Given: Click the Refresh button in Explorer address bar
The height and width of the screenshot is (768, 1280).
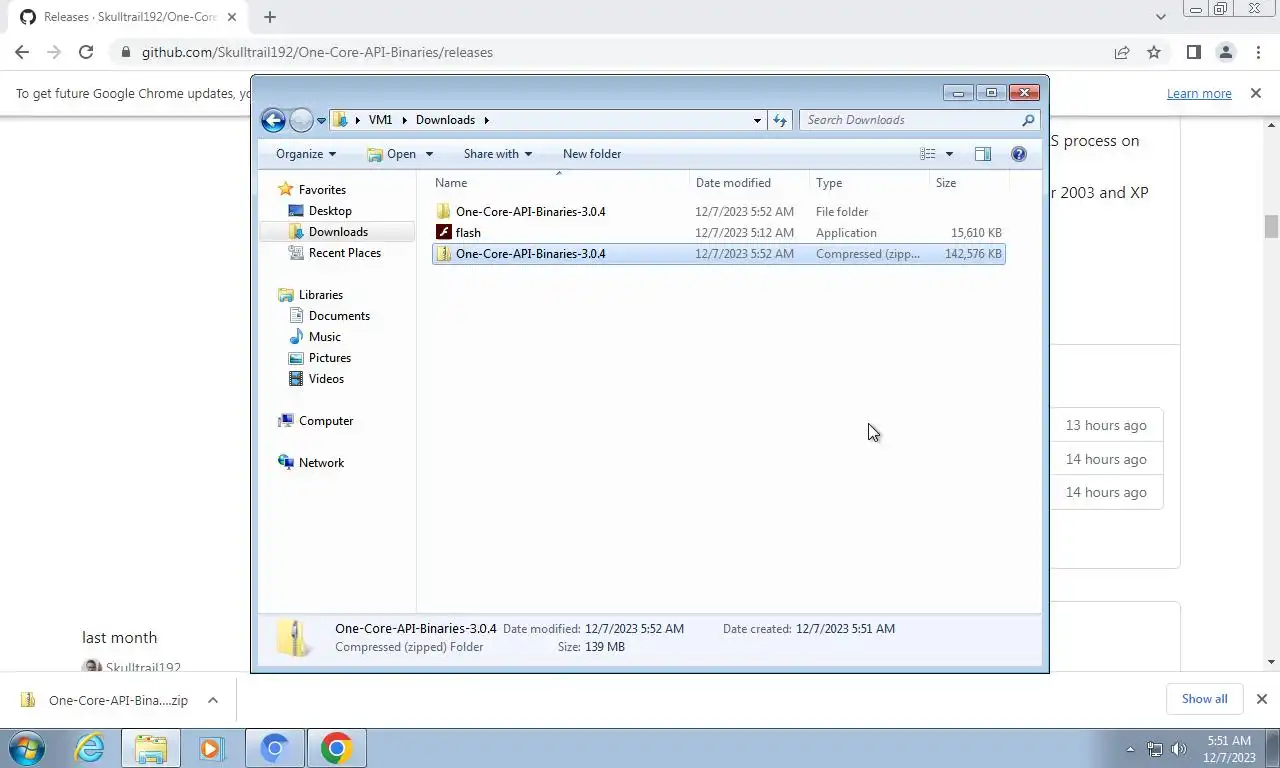Looking at the screenshot, I should (780, 120).
